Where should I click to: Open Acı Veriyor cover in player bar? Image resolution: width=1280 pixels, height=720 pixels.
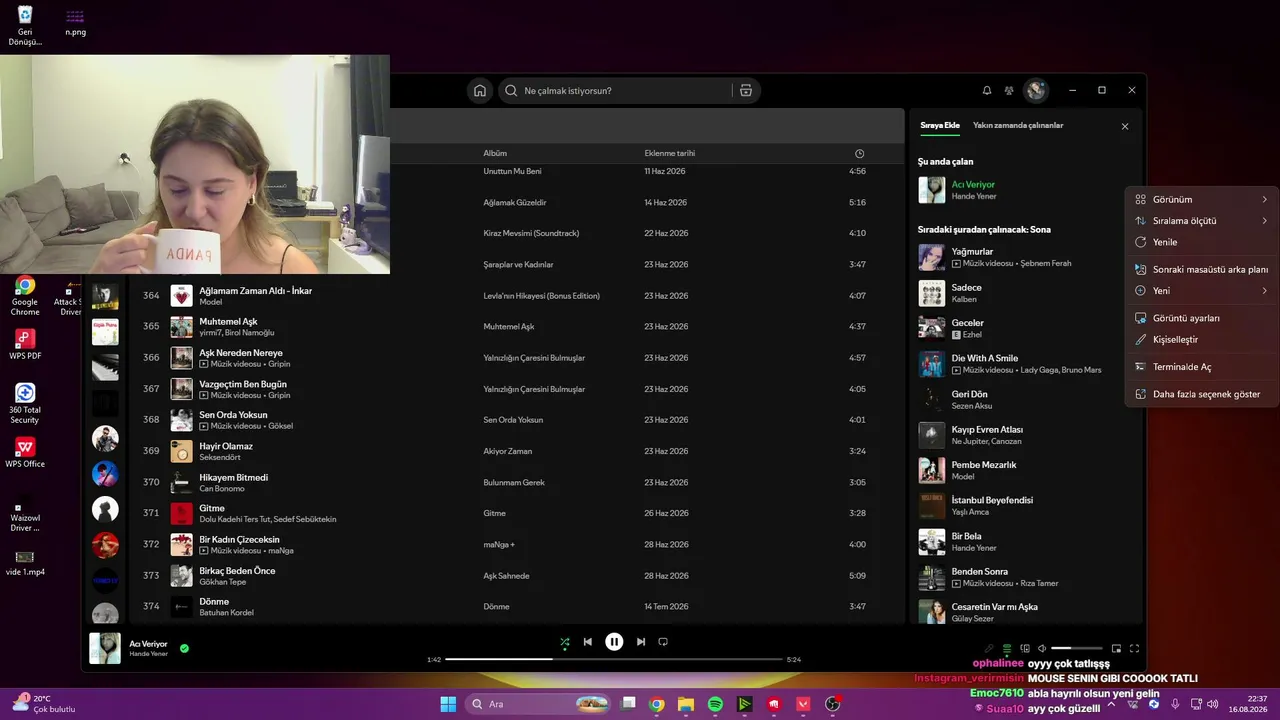105,648
